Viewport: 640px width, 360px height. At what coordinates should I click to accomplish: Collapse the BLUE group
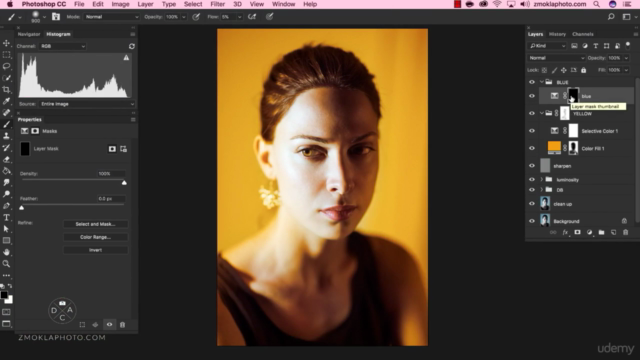(542, 82)
